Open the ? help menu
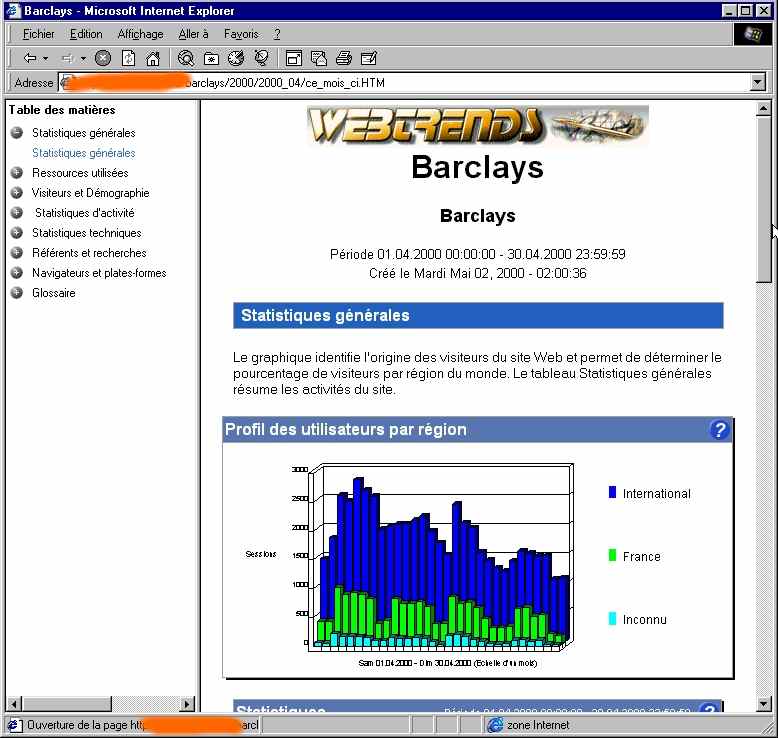The image size is (778, 738). tap(277, 34)
